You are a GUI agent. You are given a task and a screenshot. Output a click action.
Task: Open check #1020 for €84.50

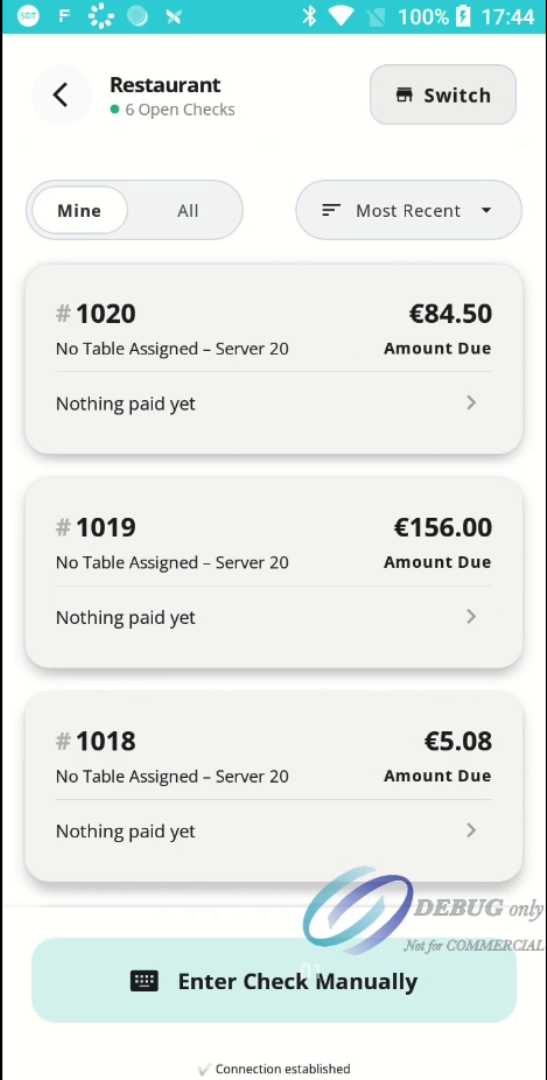(x=274, y=359)
